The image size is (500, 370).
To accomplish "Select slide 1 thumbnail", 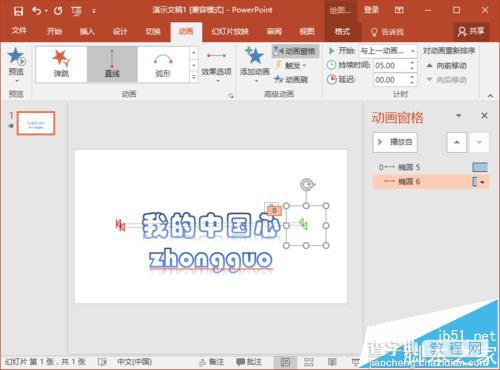I will [x=36, y=123].
